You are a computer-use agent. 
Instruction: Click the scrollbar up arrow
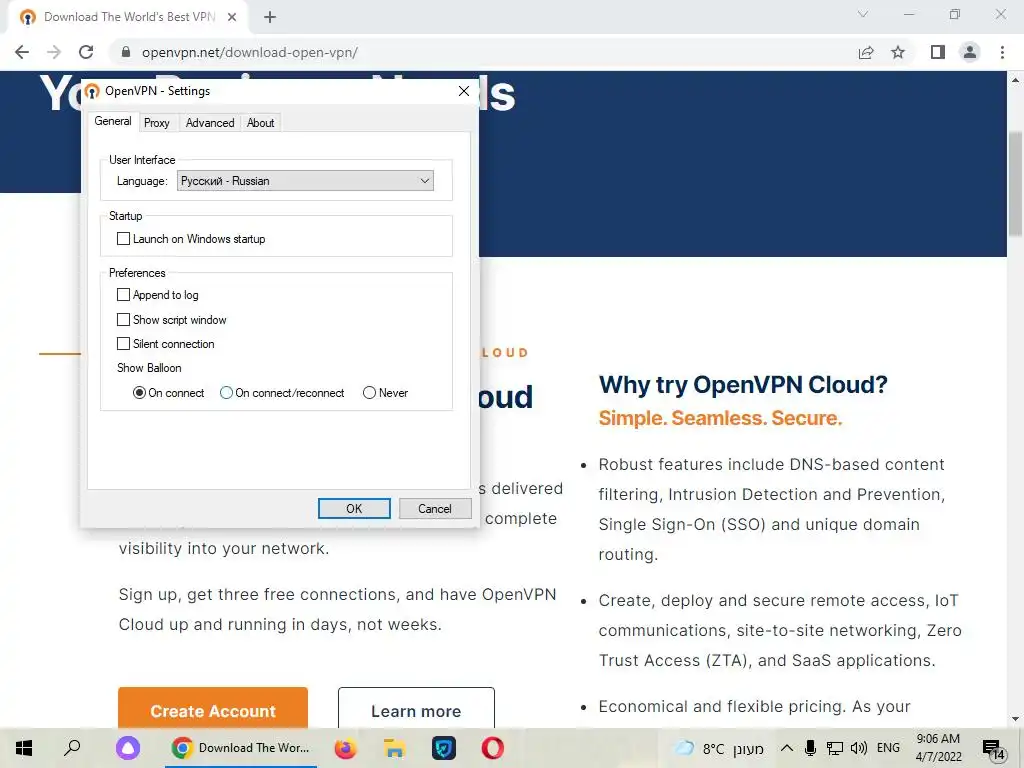[1015, 80]
